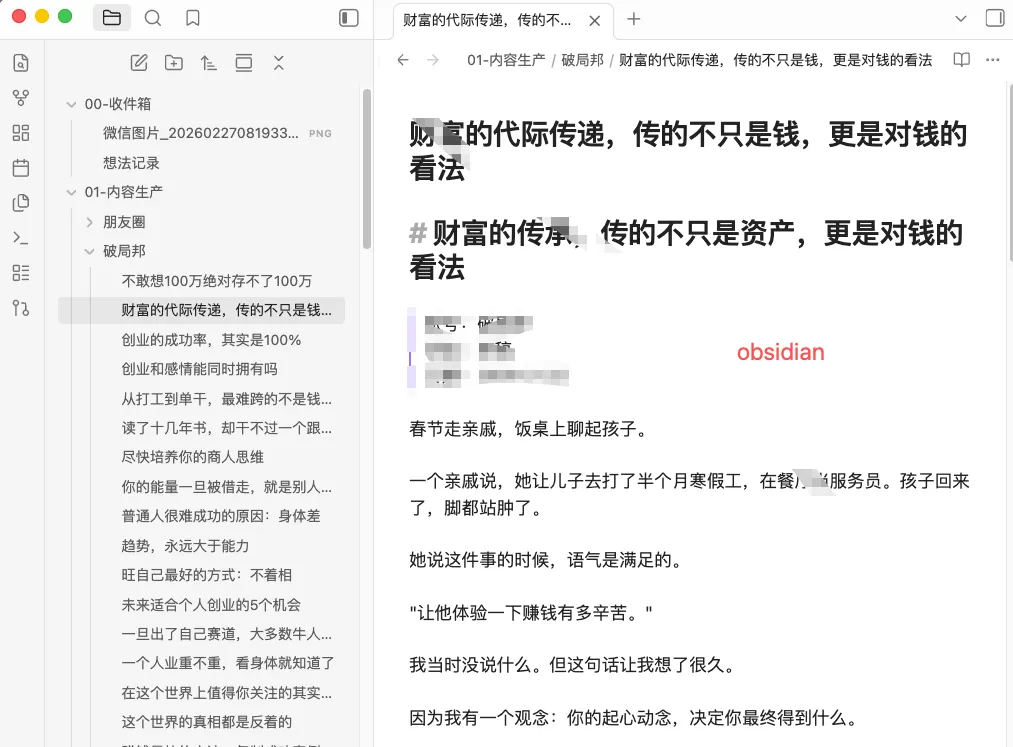The width and height of the screenshot is (1013, 747).
Task: Toggle the left sidebar panel icon
Action: (x=349, y=18)
